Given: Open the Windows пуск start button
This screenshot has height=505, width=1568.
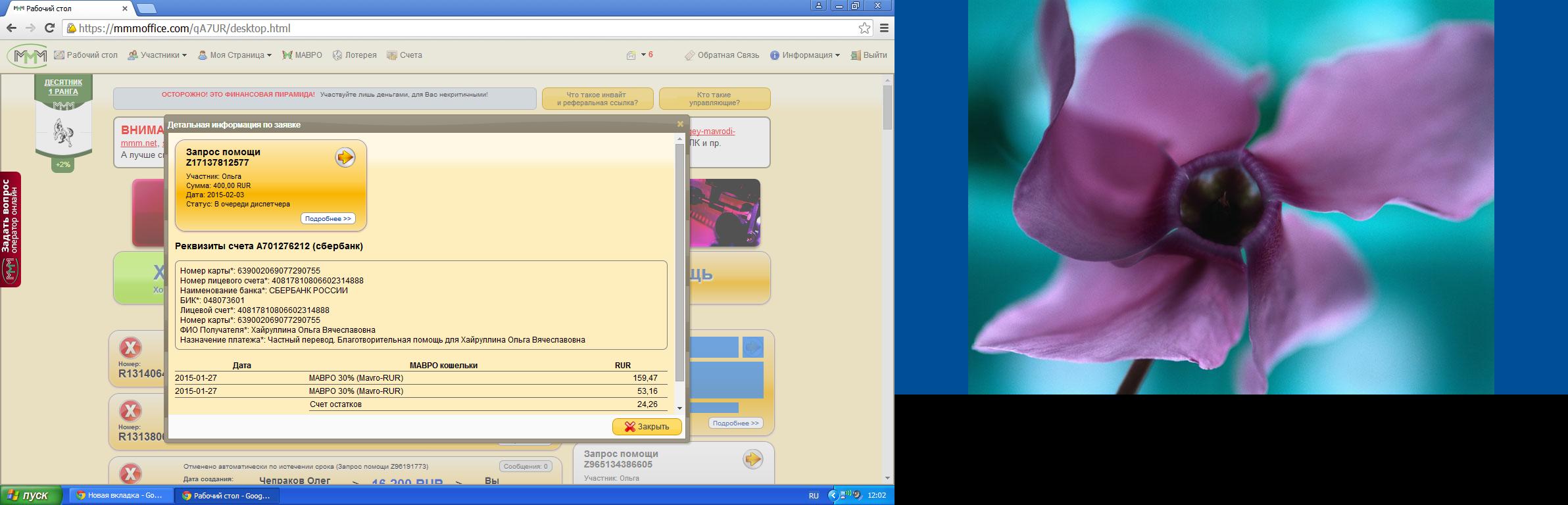Looking at the screenshot, I should (31, 495).
